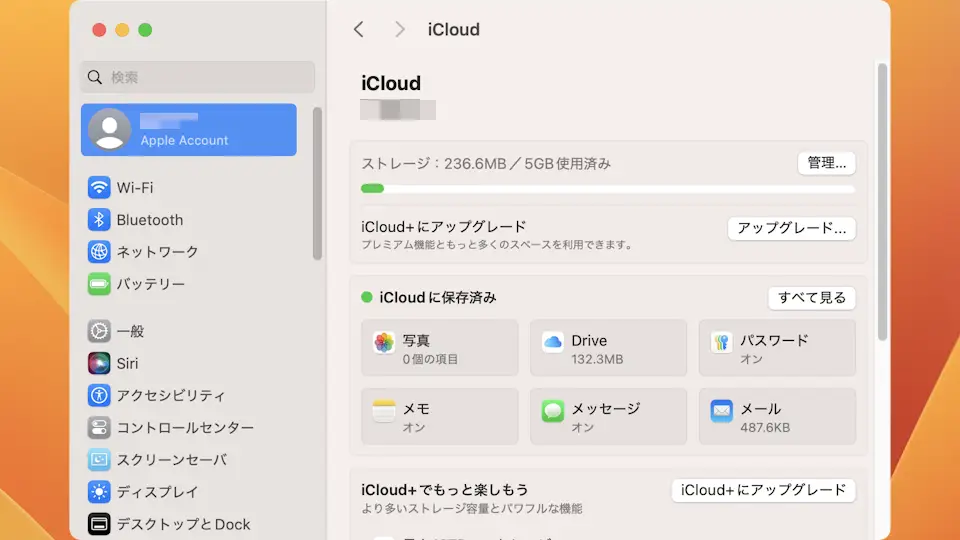Select アクセシビリティ in the sidebar
960x540 pixels.
pyautogui.click(x=170, y=396)
